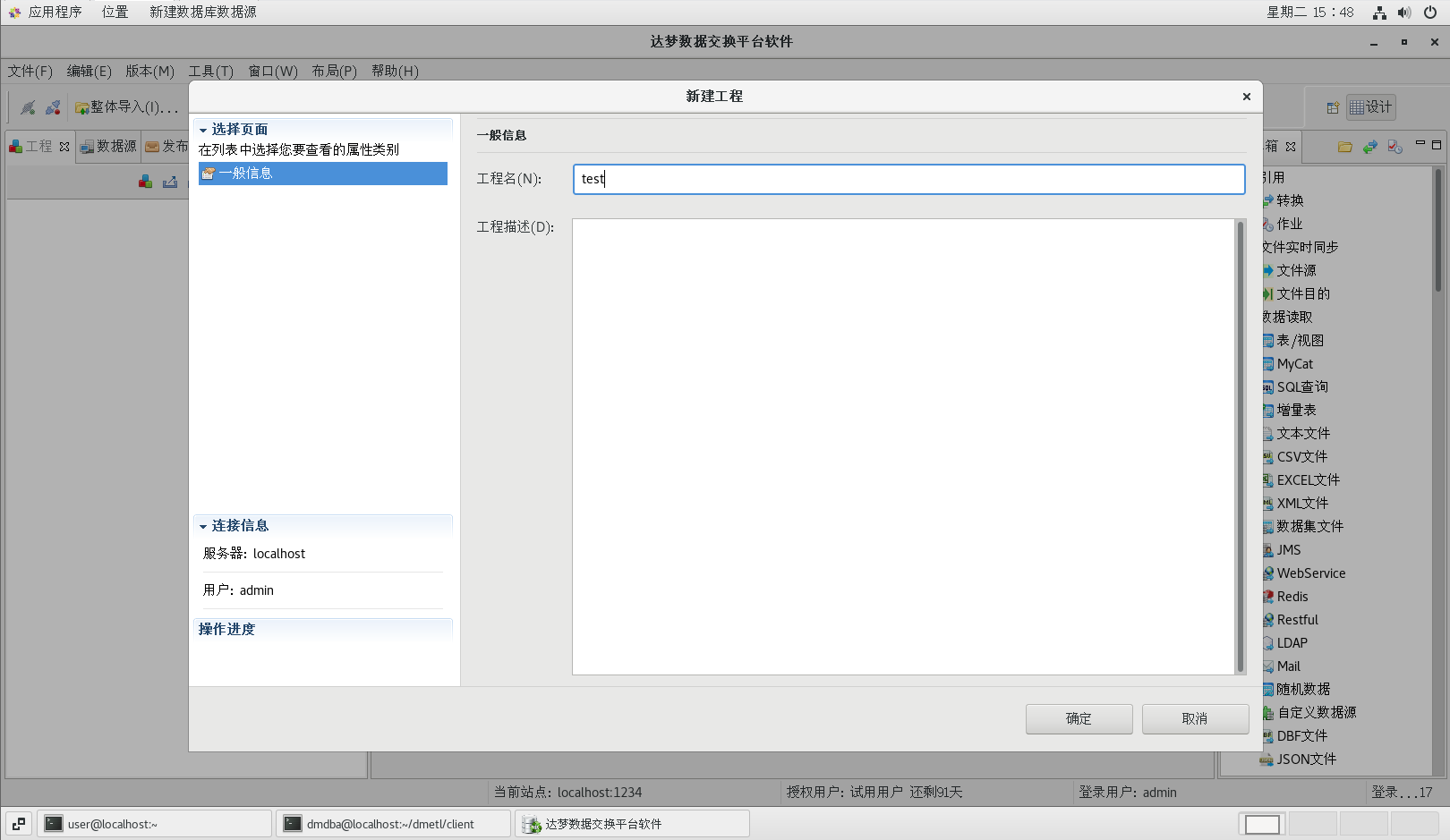The image size is (1450, 840).
Task: Select 增量表 in the toolbox
Action: pos(1296,410)
